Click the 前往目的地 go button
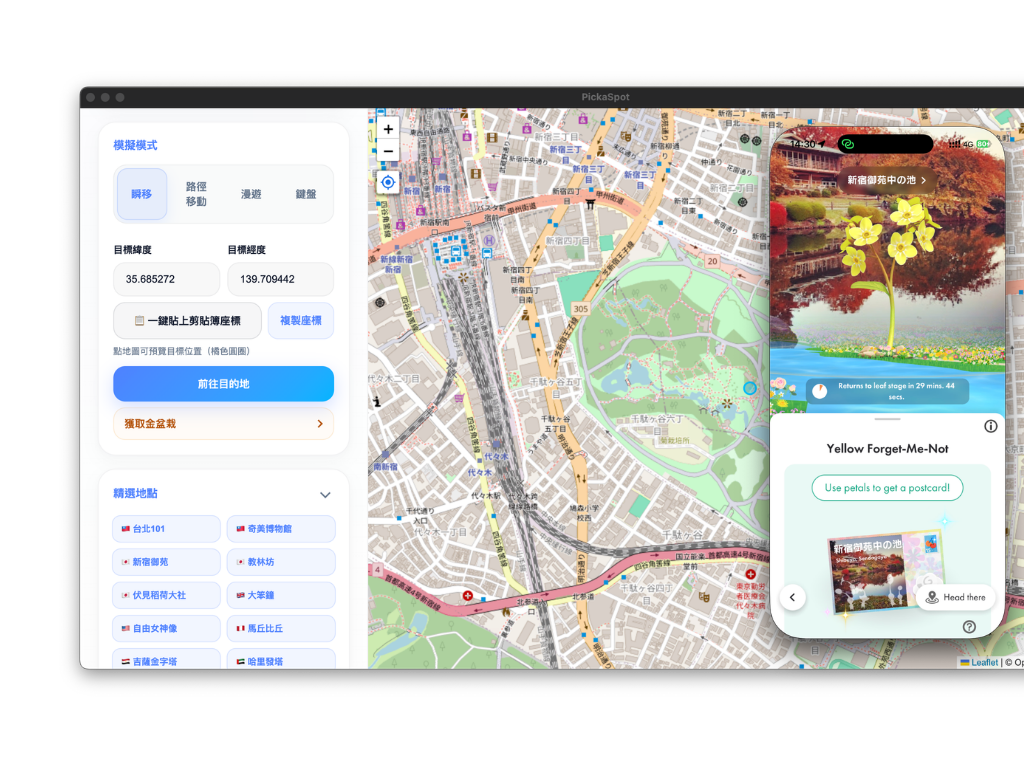1024x768 pixels. pyautogui.click(x=223, y=384)
